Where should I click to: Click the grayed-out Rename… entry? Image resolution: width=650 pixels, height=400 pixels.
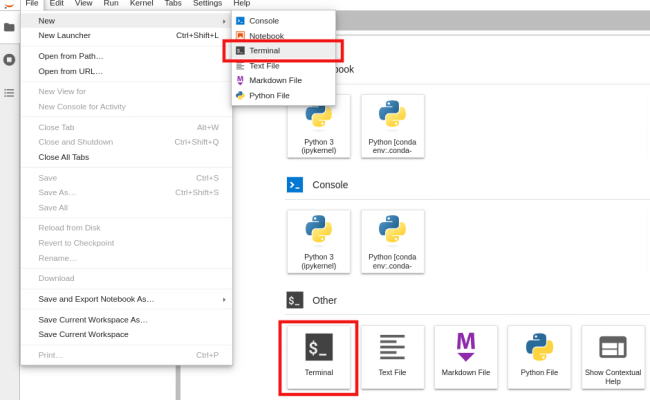click(126, 258)
